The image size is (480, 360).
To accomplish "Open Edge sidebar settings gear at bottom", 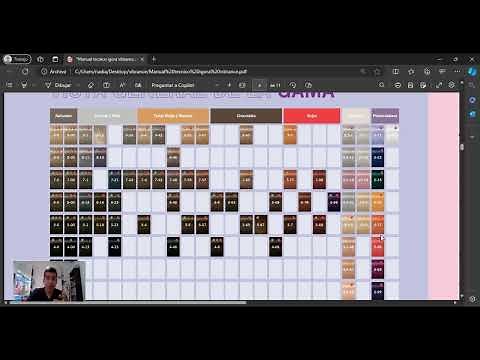I will (472, 299).
